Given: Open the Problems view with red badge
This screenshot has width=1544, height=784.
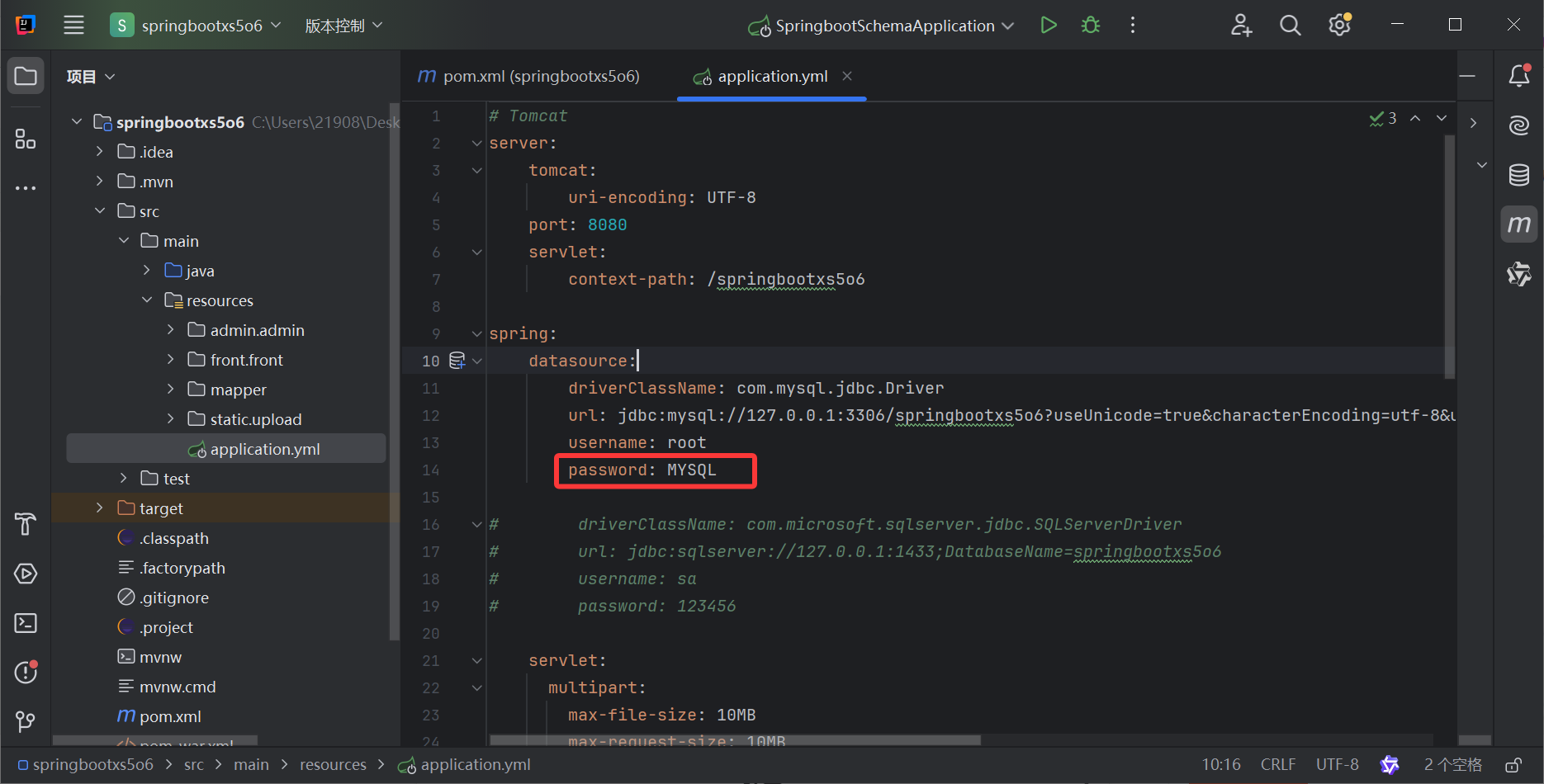Looking at the screenshot, I should [x=26, y=672].
